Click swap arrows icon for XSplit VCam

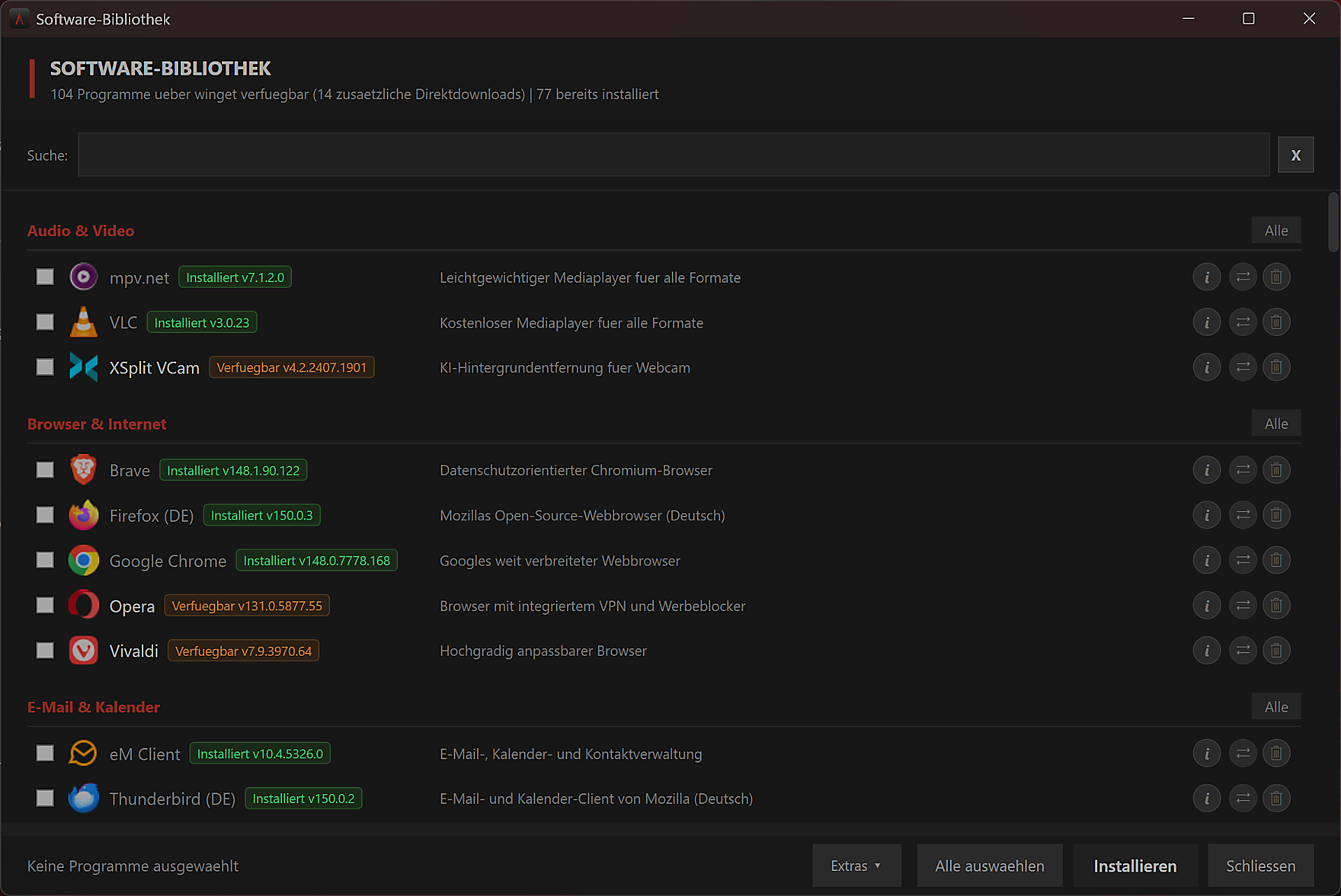(x=1243, y=367)
